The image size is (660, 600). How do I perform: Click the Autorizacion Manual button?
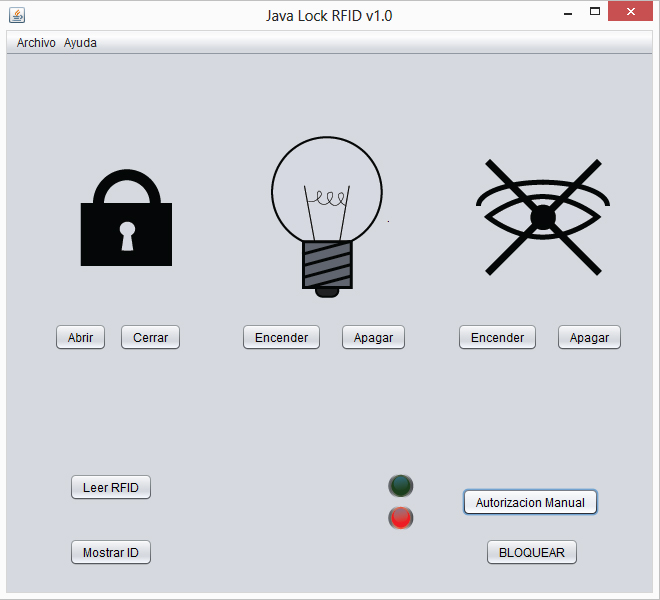530,502
